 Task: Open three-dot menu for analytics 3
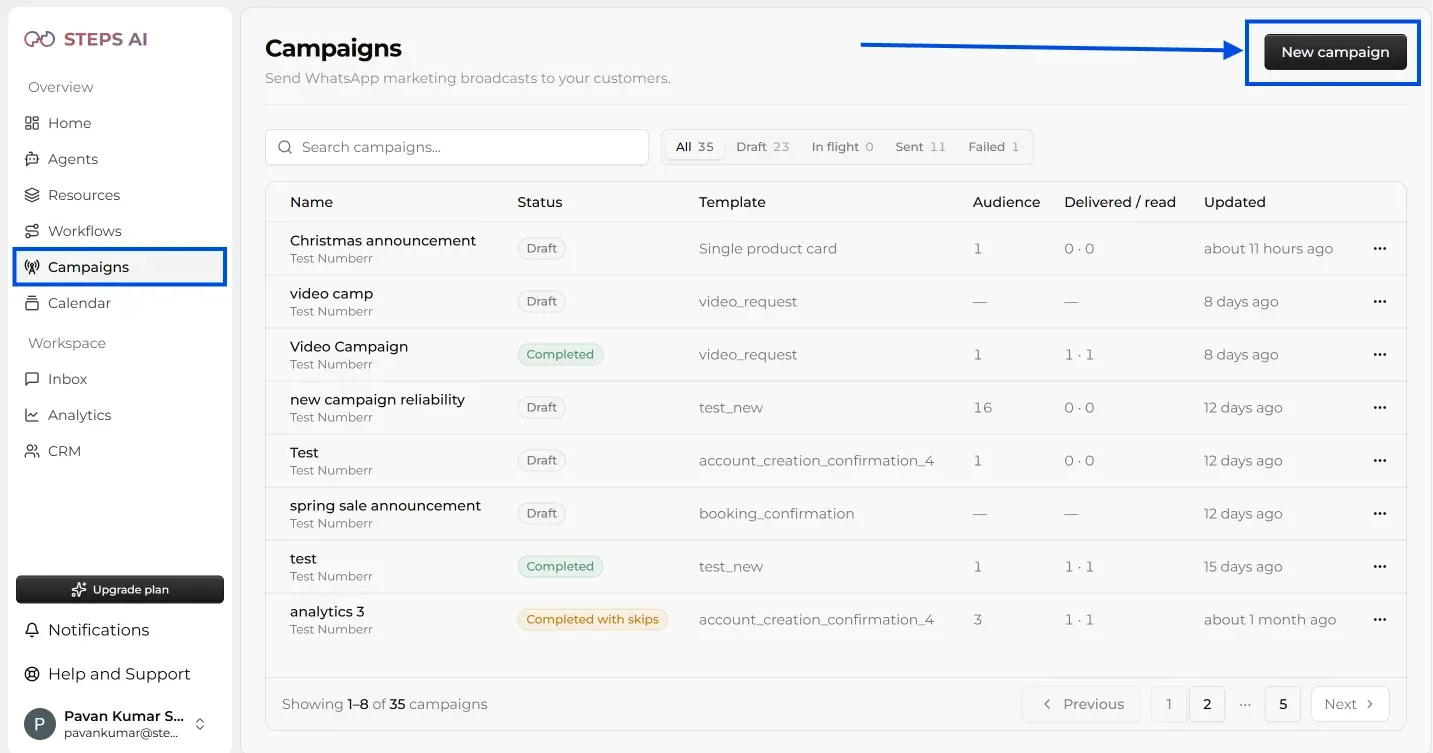point(1380,620)
